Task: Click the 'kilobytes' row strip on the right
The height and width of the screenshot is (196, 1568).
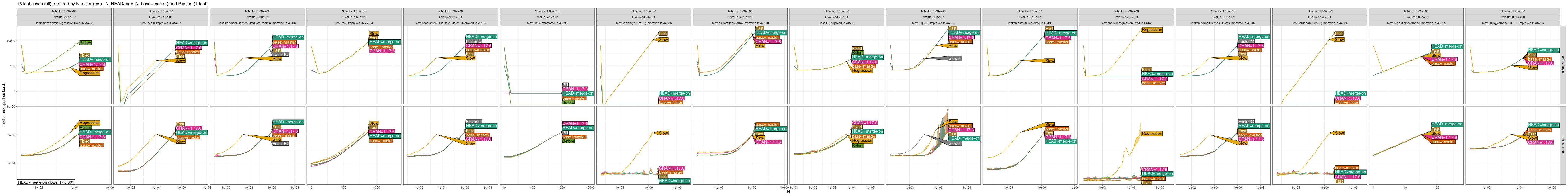Action: tap(1563, 65)
